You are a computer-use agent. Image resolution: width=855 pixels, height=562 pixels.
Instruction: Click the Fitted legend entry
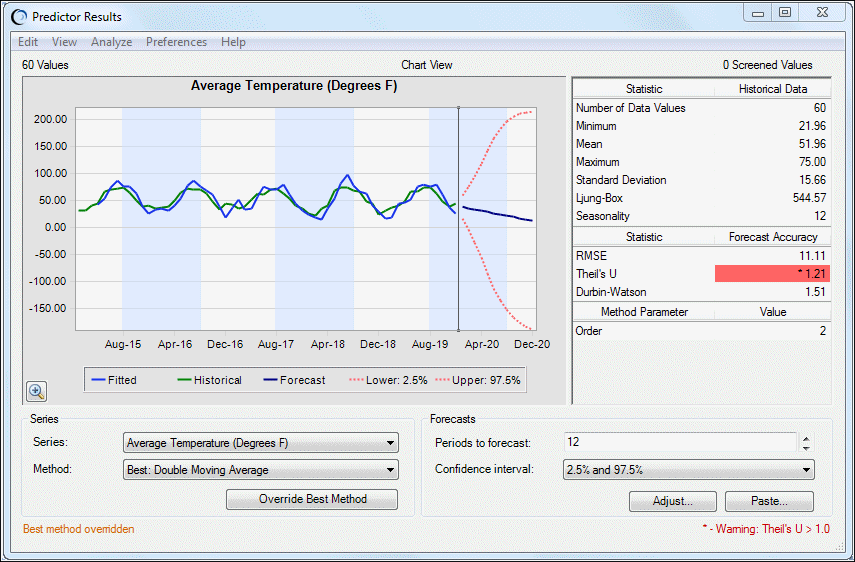point(115,380)
